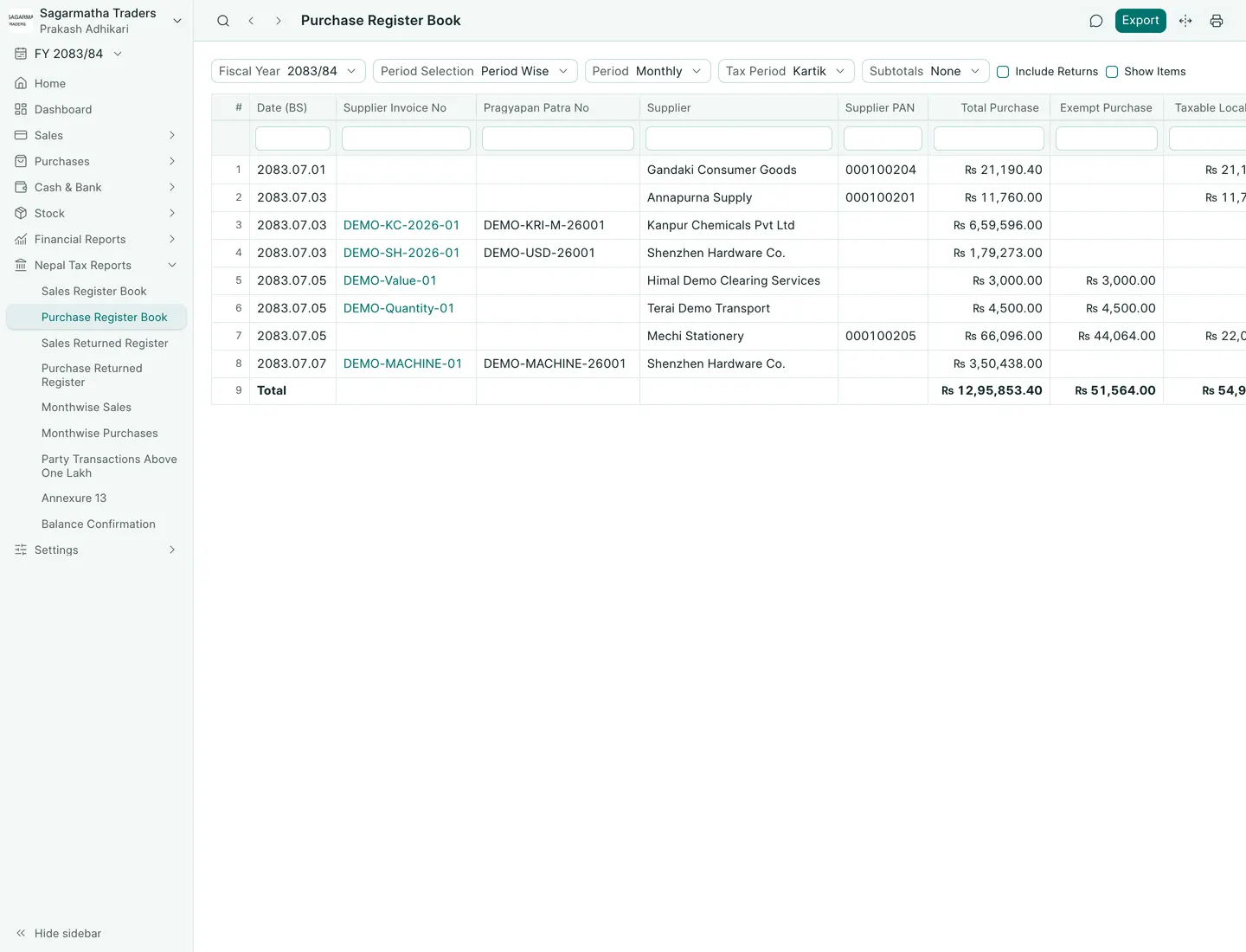
Task: Open invoice DEMO-SH-2026-01 link
Action: (401, 253)
